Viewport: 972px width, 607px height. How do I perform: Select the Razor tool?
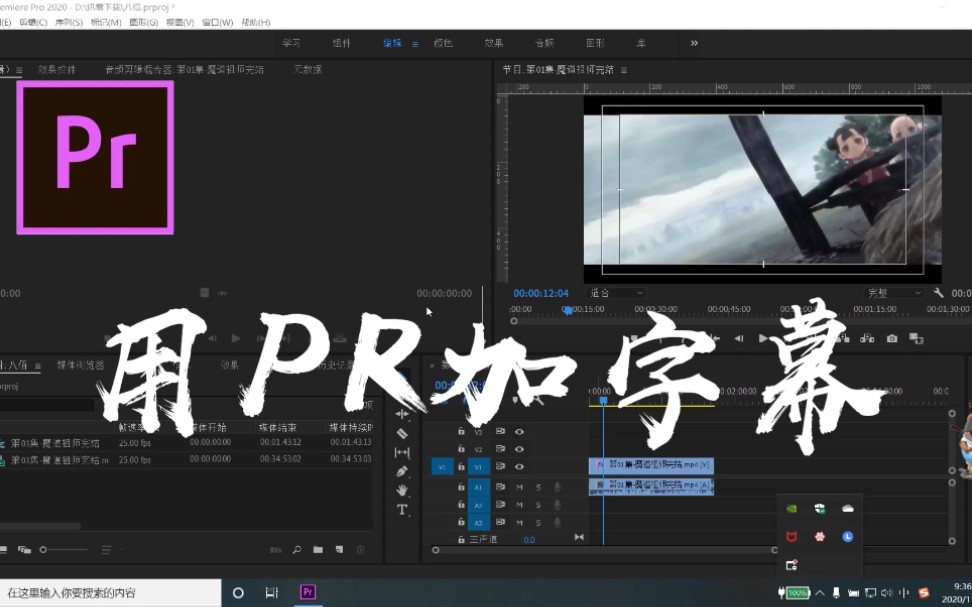coord(403,432)
